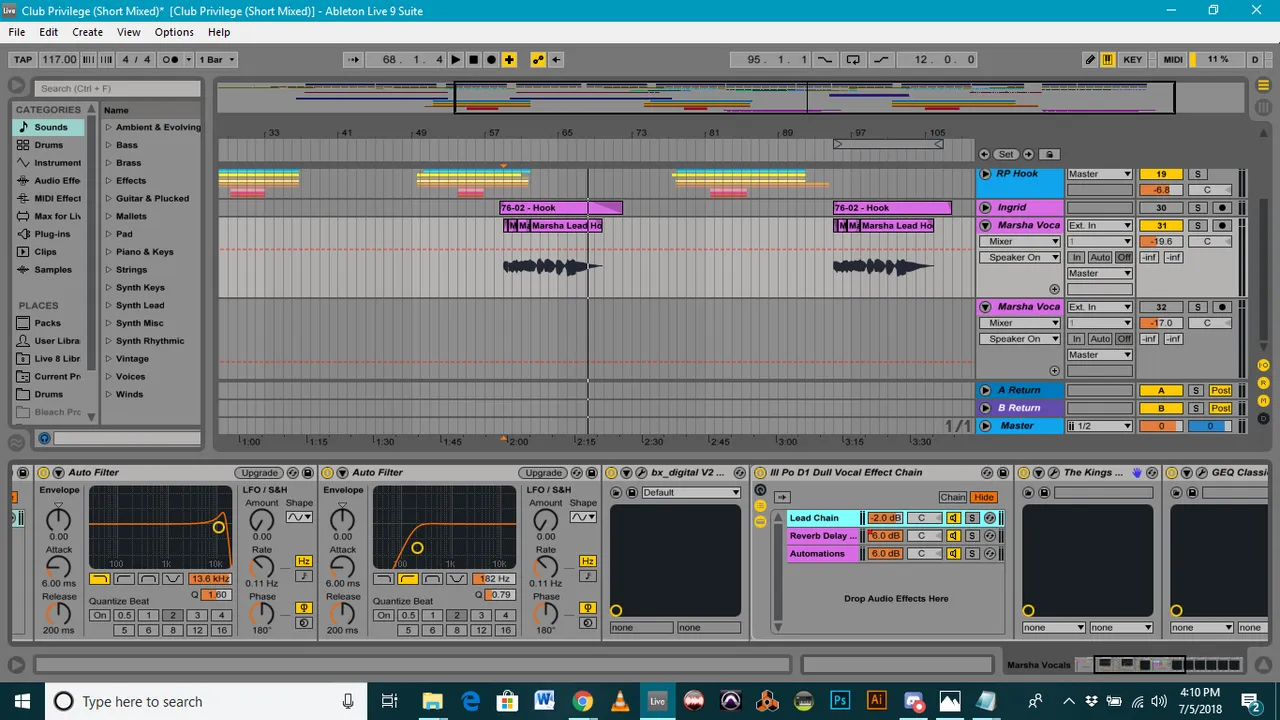Viewport: 1280px width, 720px height.
Task: Open Illustrator from the taskbar
Action: 877,701
